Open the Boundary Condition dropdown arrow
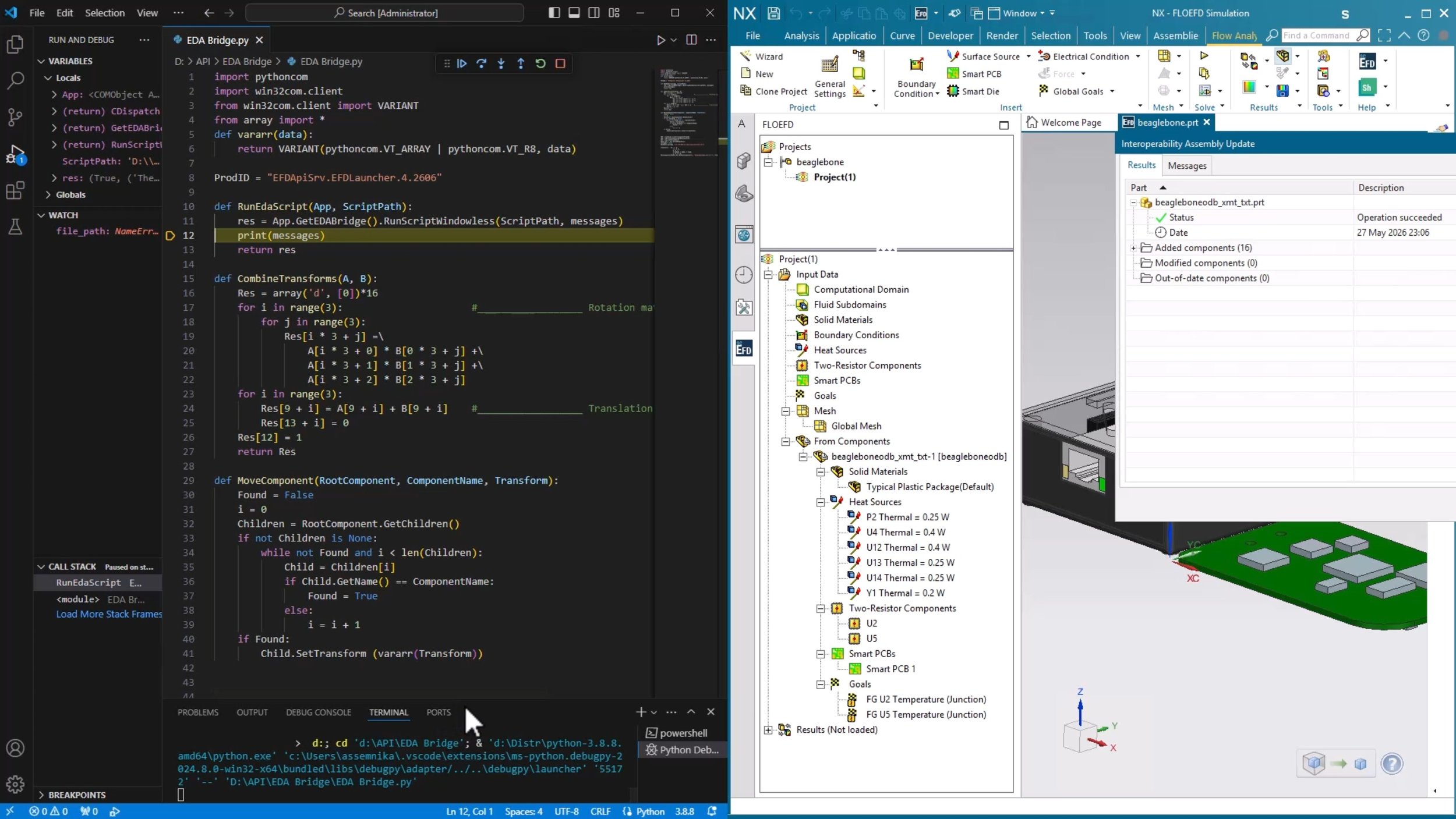 937,94
